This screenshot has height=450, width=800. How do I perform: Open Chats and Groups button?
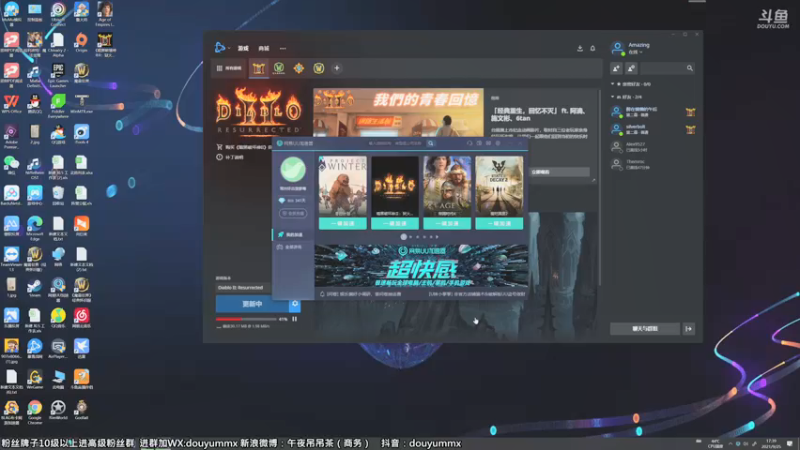click(645, 329)
